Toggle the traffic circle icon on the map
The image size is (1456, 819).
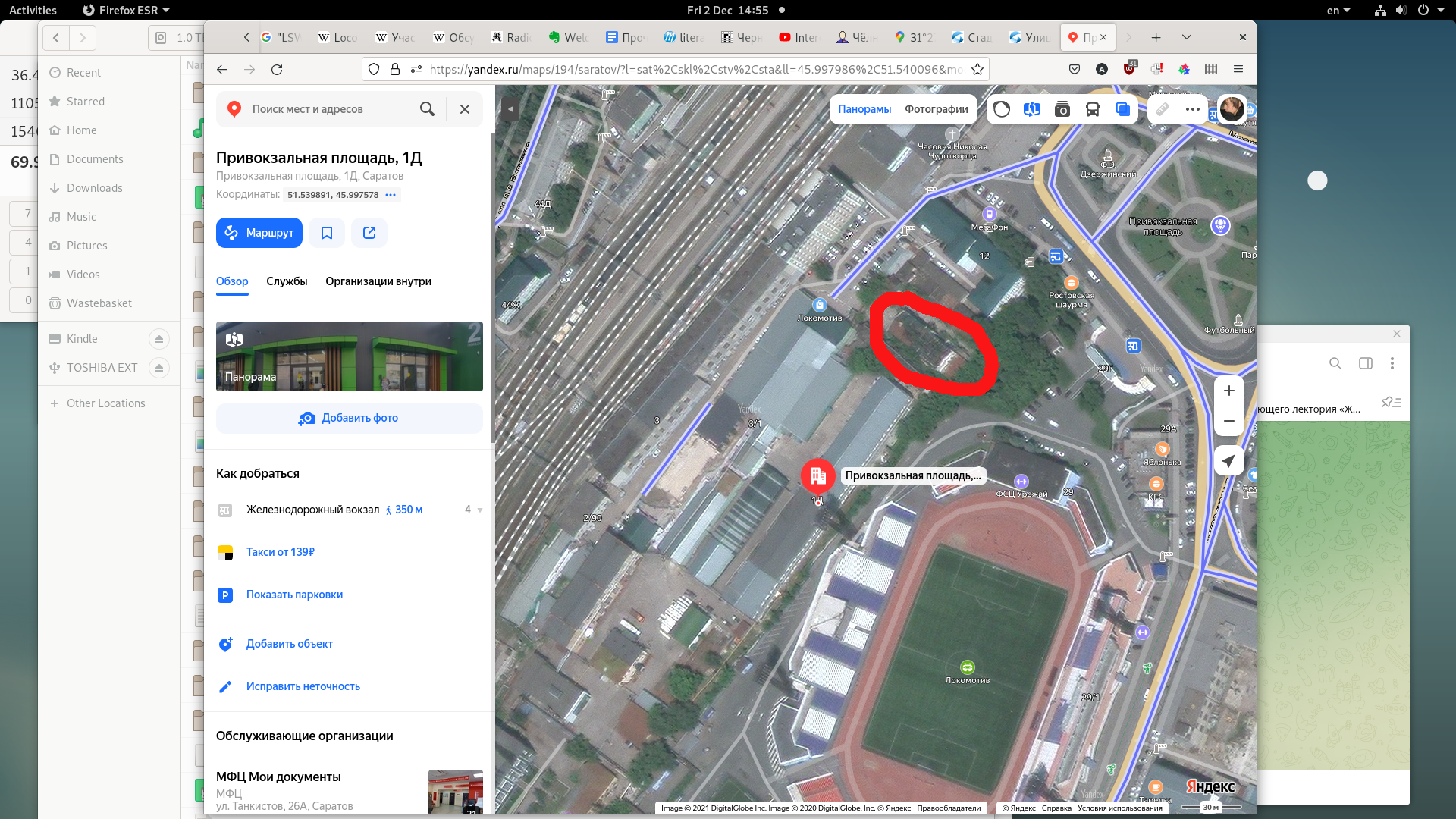click(x=1002, y=109)
